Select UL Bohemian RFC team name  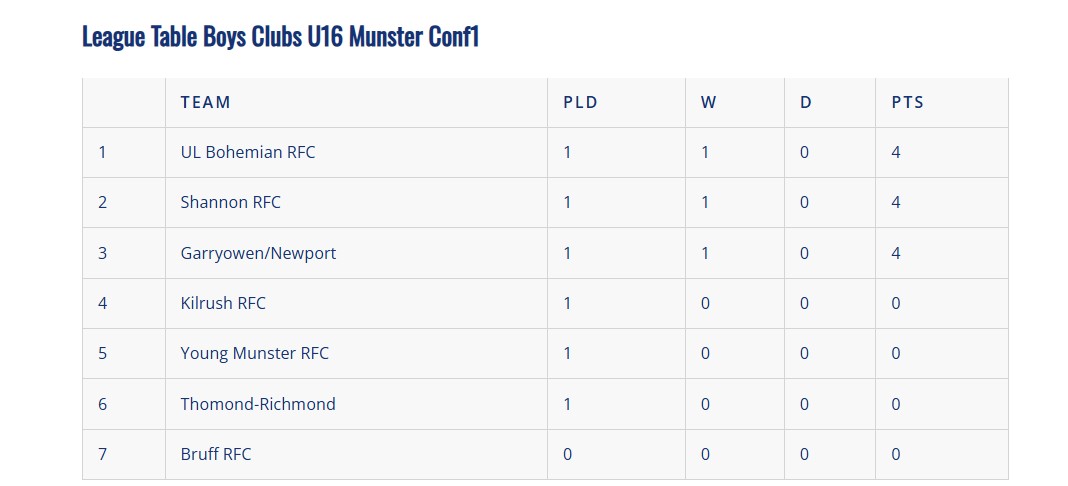pos(247,152)
